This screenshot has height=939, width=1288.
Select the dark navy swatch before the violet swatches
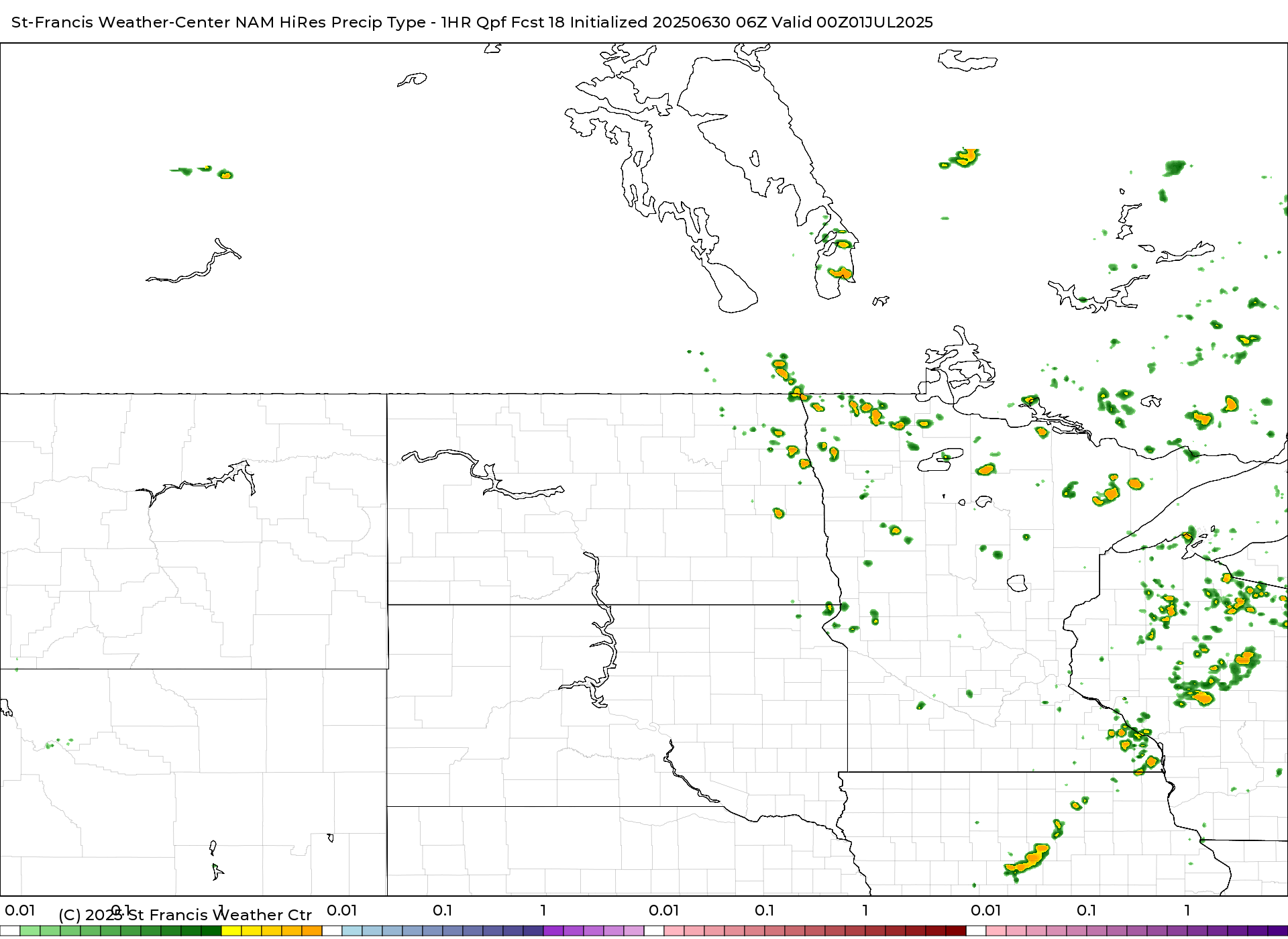[533, 931]
